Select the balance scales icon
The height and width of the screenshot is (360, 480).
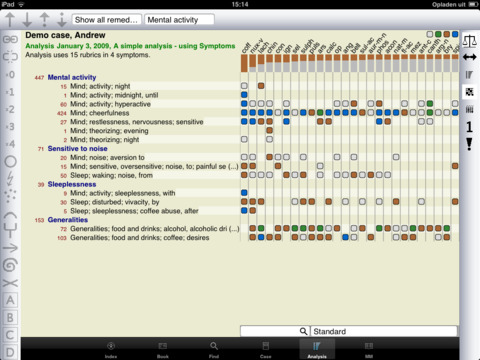pos(469,41)
